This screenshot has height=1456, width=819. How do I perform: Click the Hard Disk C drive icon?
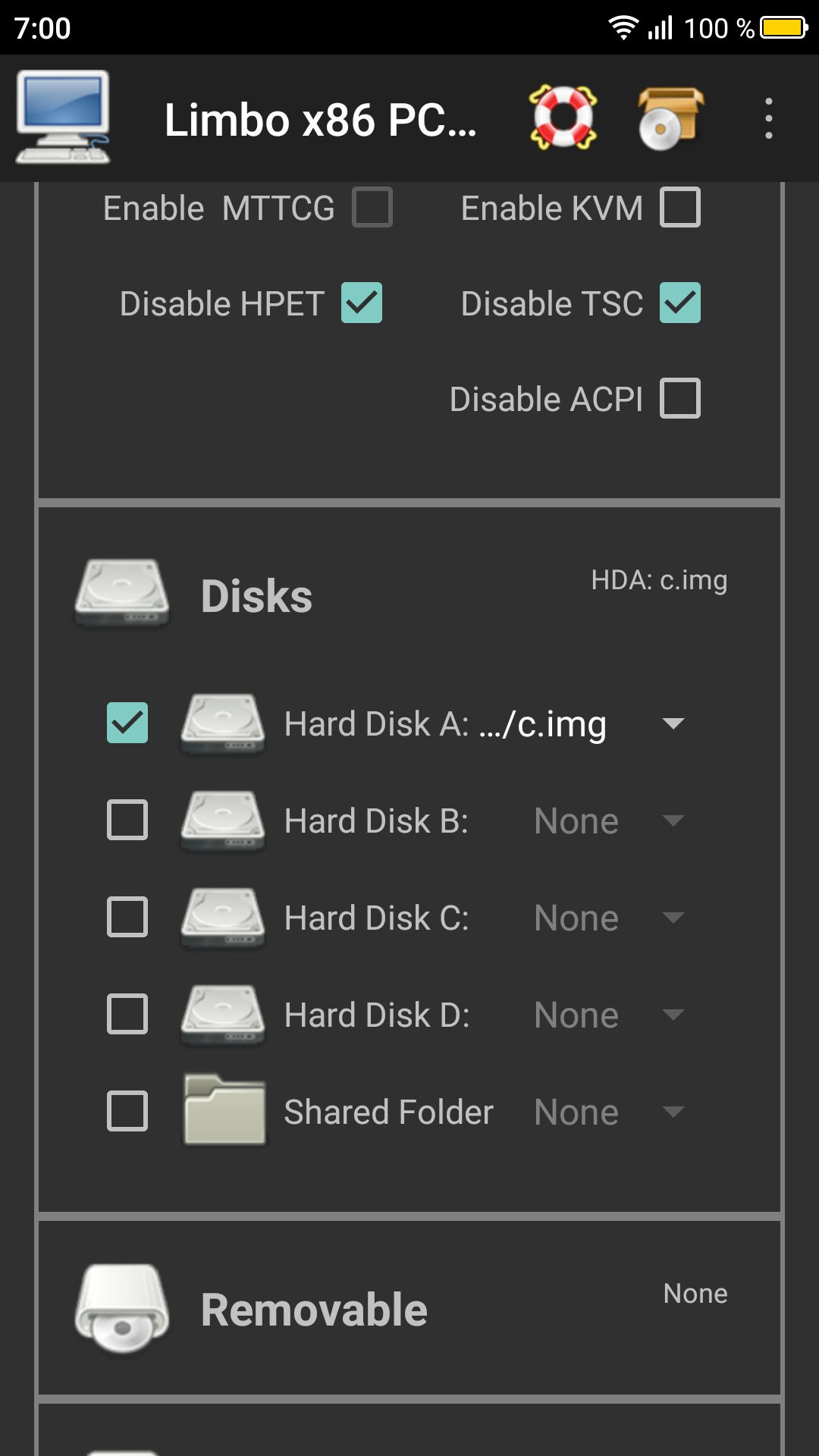coord(223,918)
